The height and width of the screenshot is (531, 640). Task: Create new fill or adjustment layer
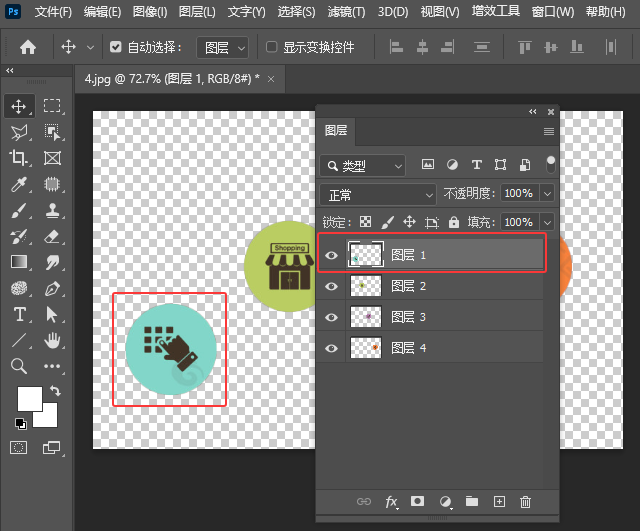(445, 501)
